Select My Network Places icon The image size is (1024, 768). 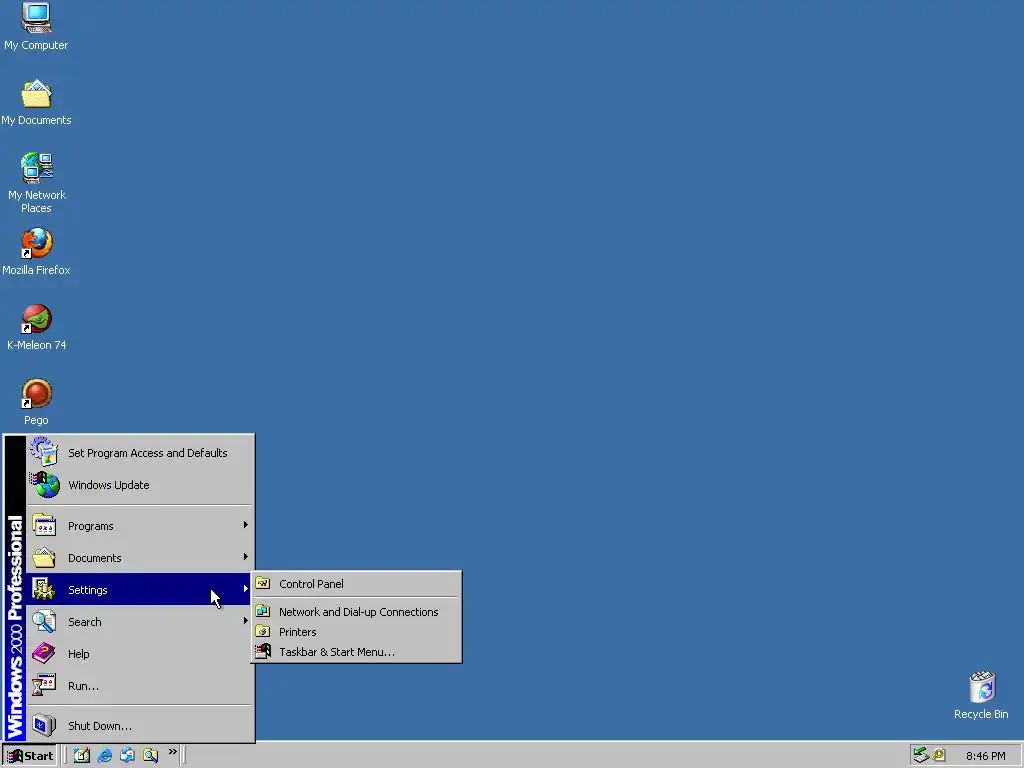click(x=37, y=182)
